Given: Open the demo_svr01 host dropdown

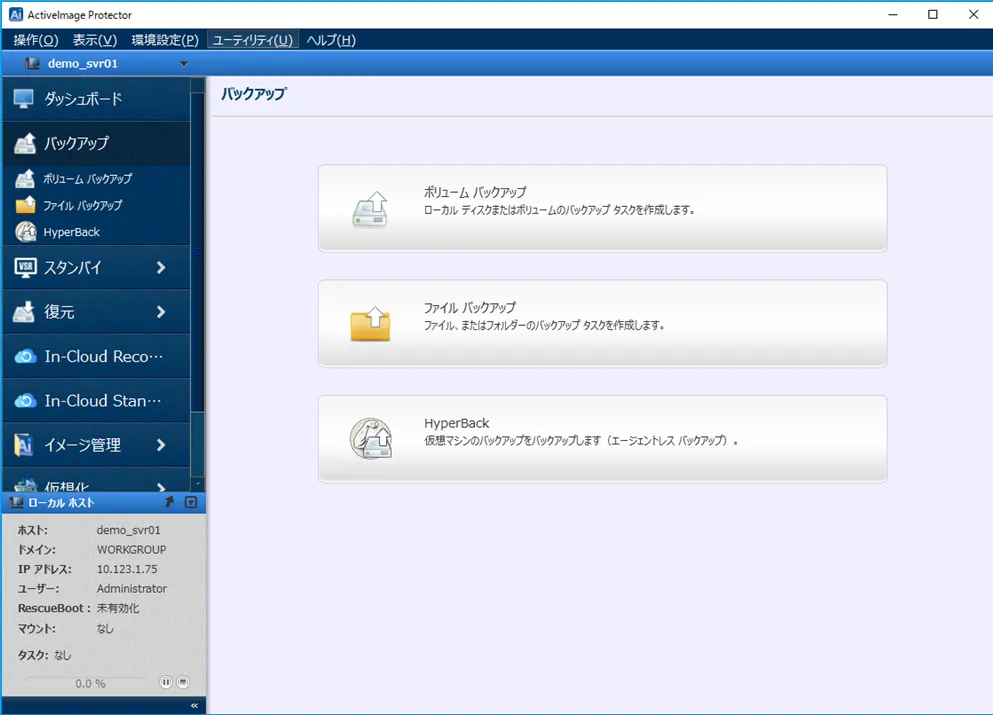Looking at the screenshot, I should [183, 64].
